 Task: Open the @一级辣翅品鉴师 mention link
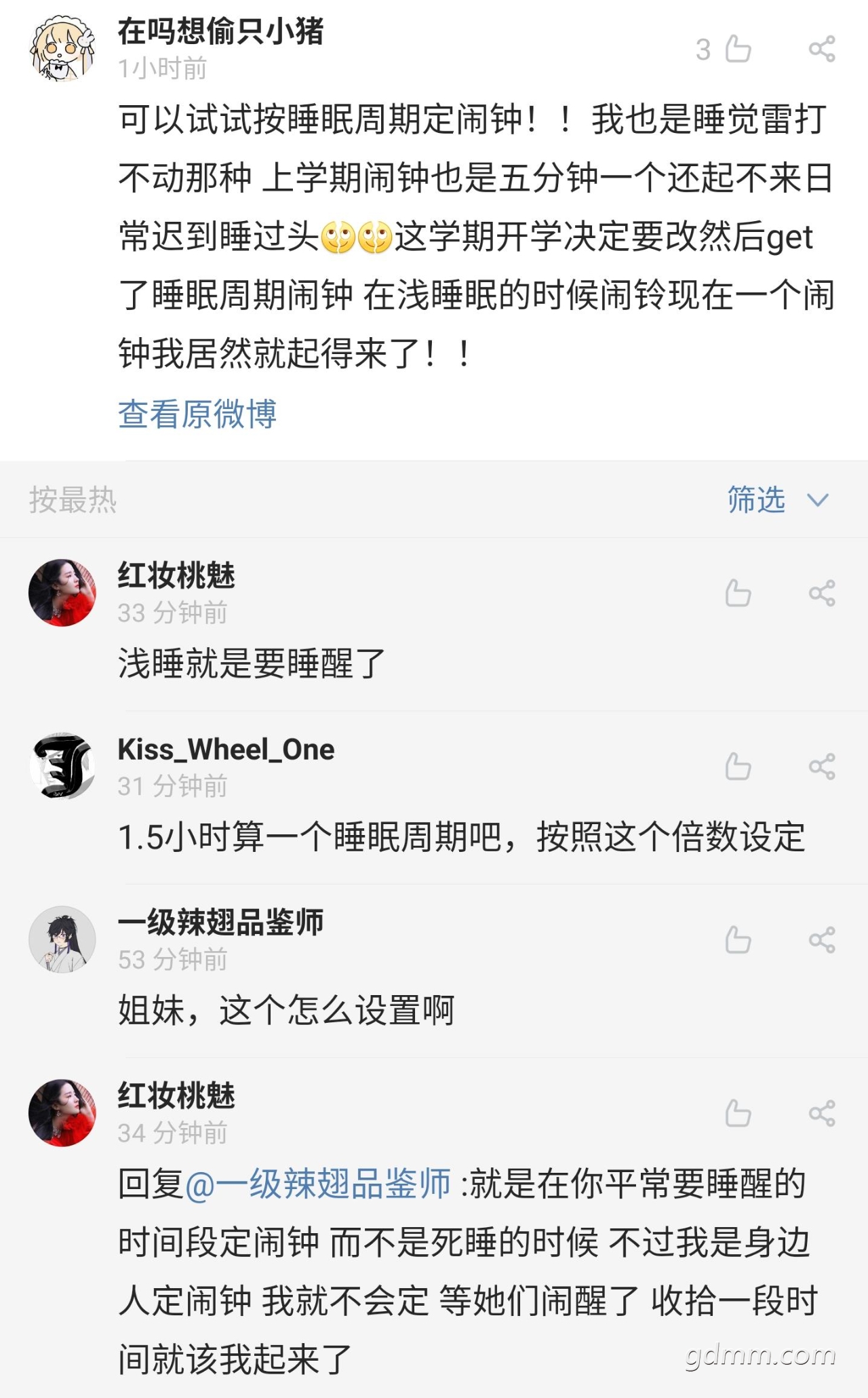tap(317, 1184)
